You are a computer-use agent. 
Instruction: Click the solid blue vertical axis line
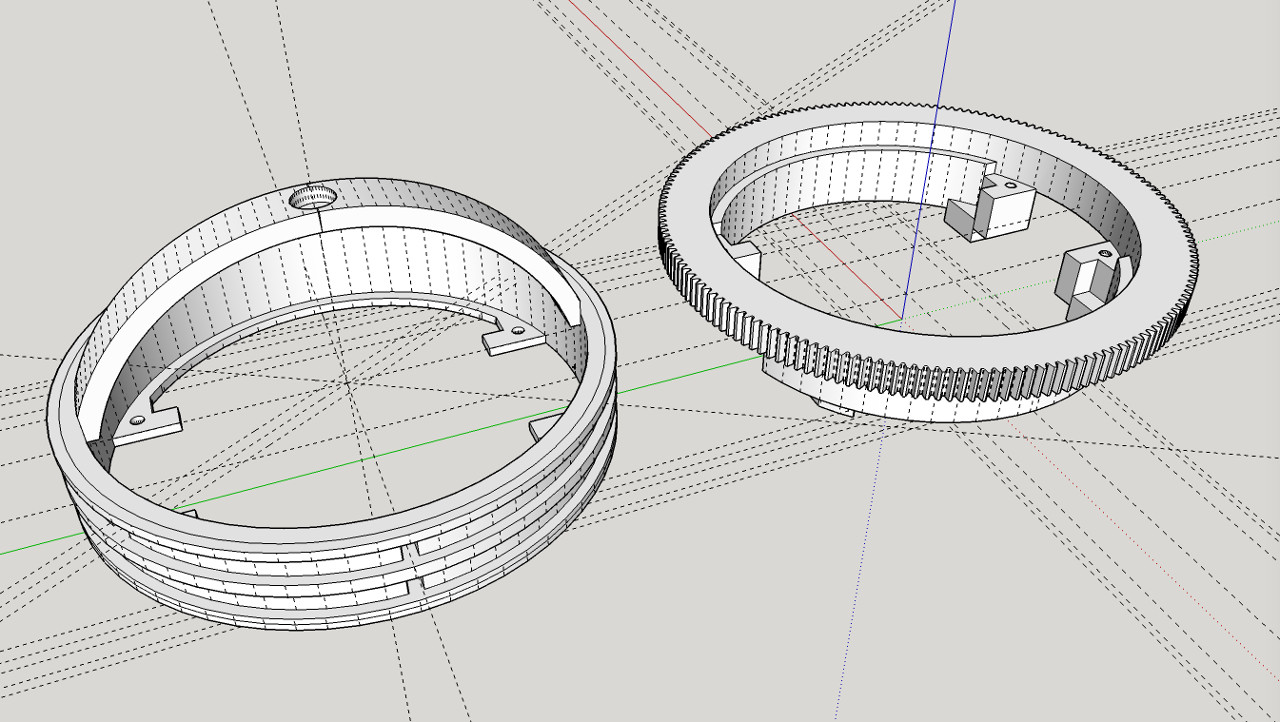(929, 160)
